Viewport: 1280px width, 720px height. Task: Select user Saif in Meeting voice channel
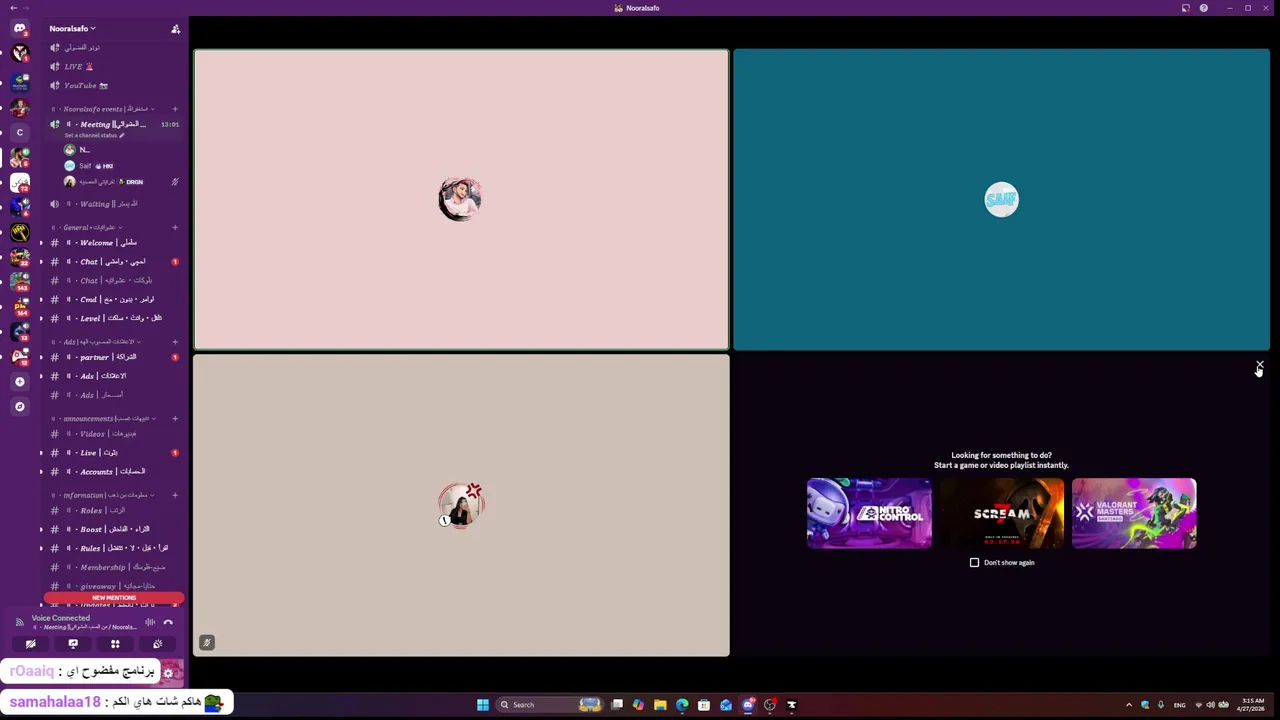tap(120, 166)
